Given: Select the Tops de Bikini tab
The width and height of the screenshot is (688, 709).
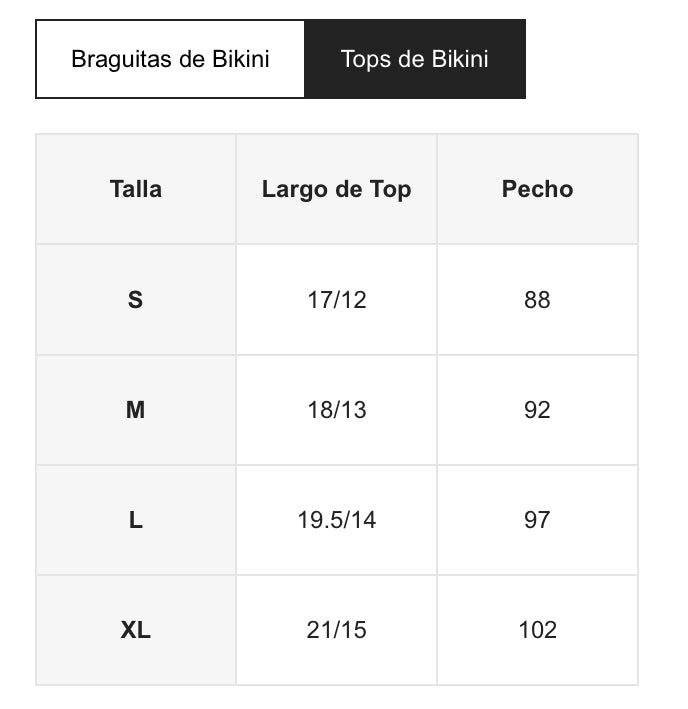Looking at the screenshot, I should 414,59.
